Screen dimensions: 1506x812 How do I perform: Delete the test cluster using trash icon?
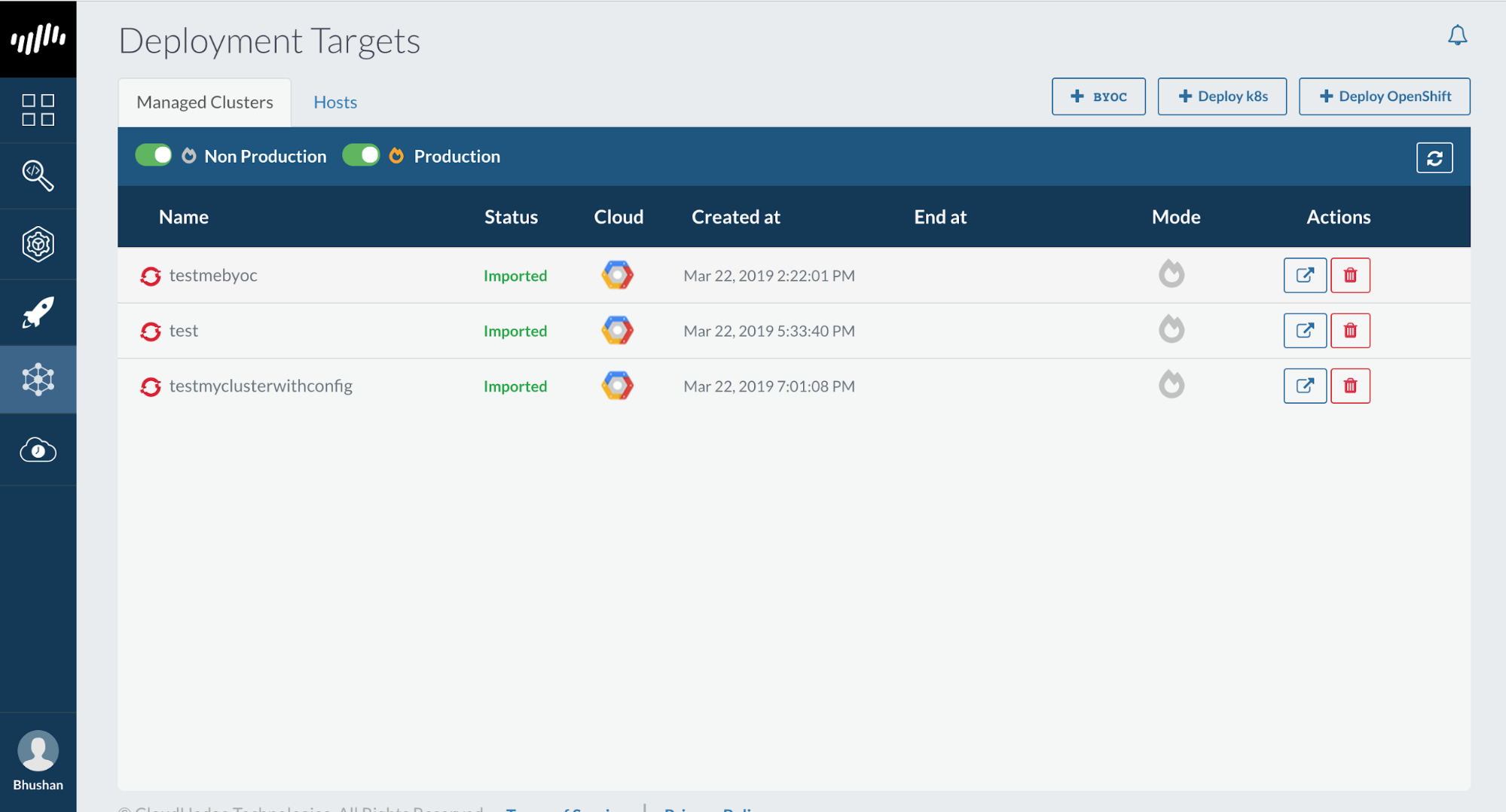(1349, 330)
